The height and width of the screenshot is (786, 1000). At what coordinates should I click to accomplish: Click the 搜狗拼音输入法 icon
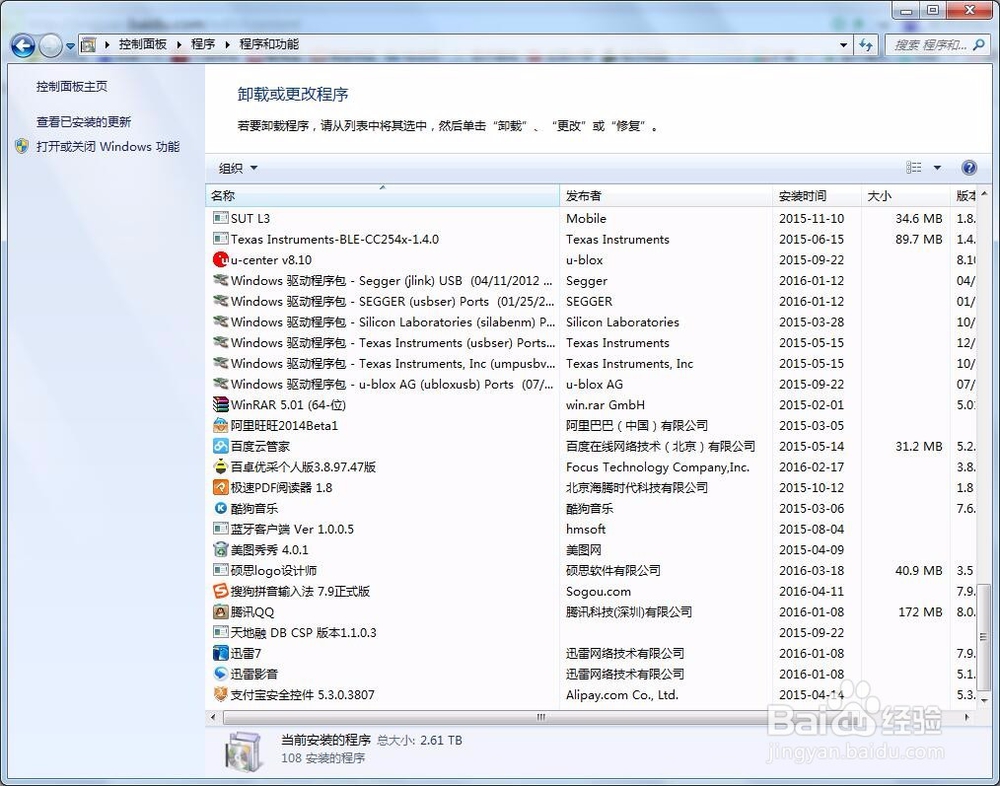coord(220,591)
